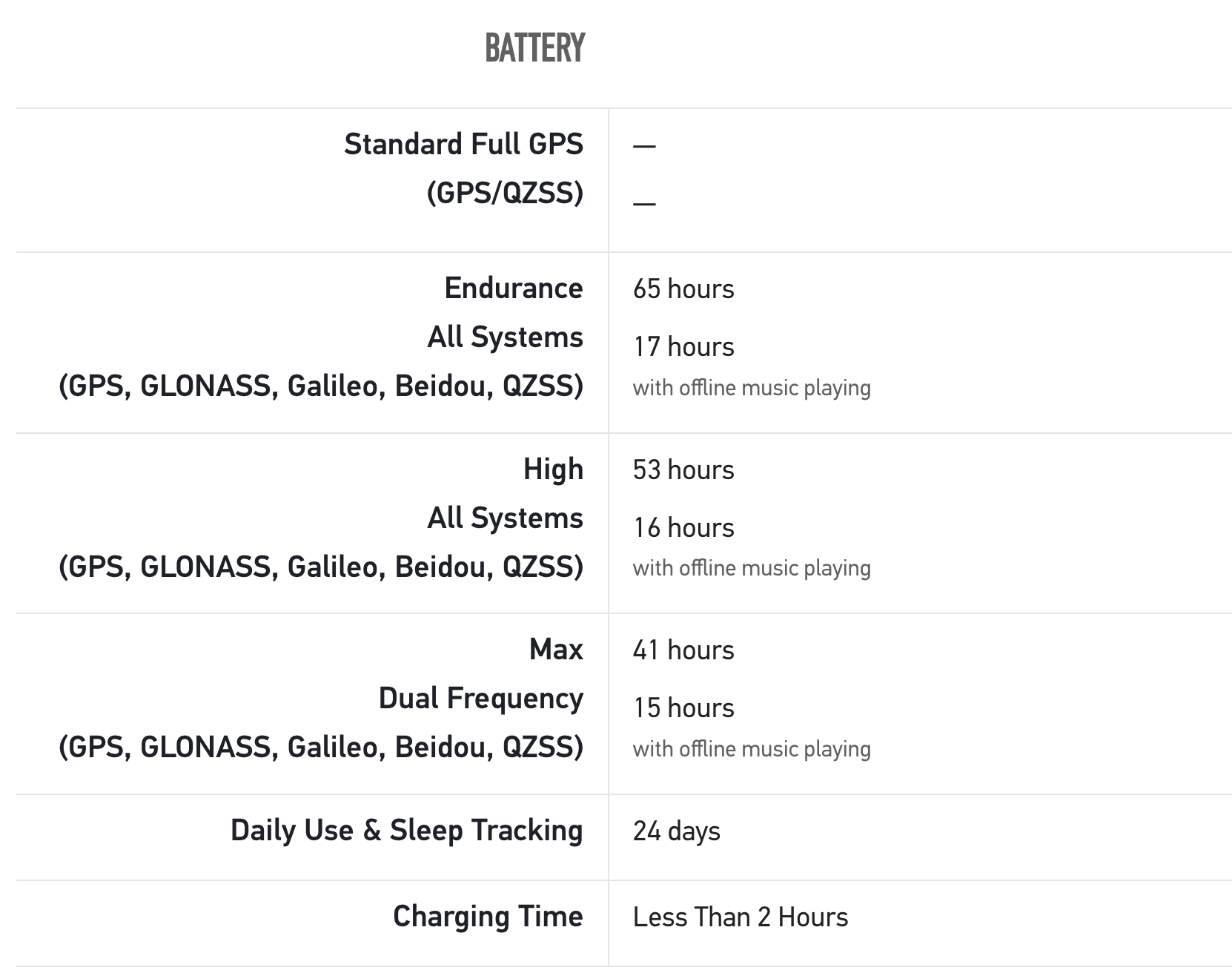Click the Endurance mode label
The image size is (1232, 976).
click(x=513, y=288)
